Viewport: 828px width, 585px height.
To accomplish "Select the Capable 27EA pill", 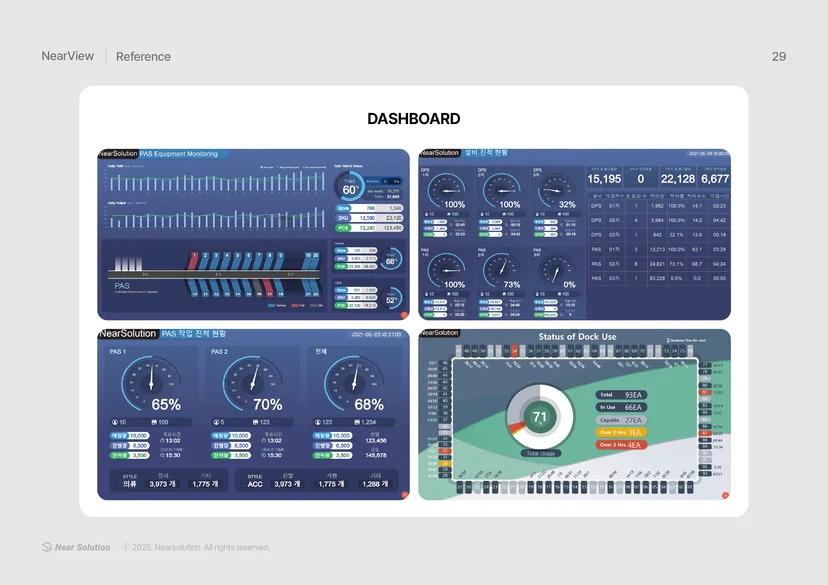I will click(x=621, y=420).
